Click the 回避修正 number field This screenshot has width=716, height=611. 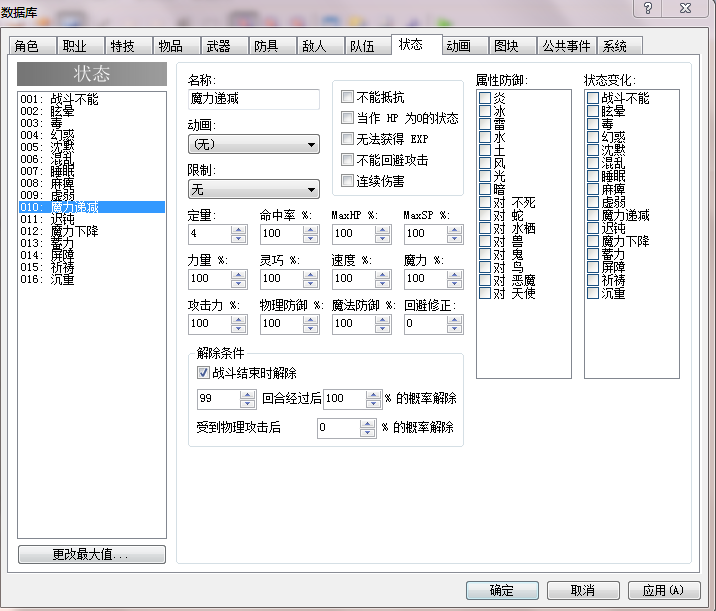tap(426, 324)
